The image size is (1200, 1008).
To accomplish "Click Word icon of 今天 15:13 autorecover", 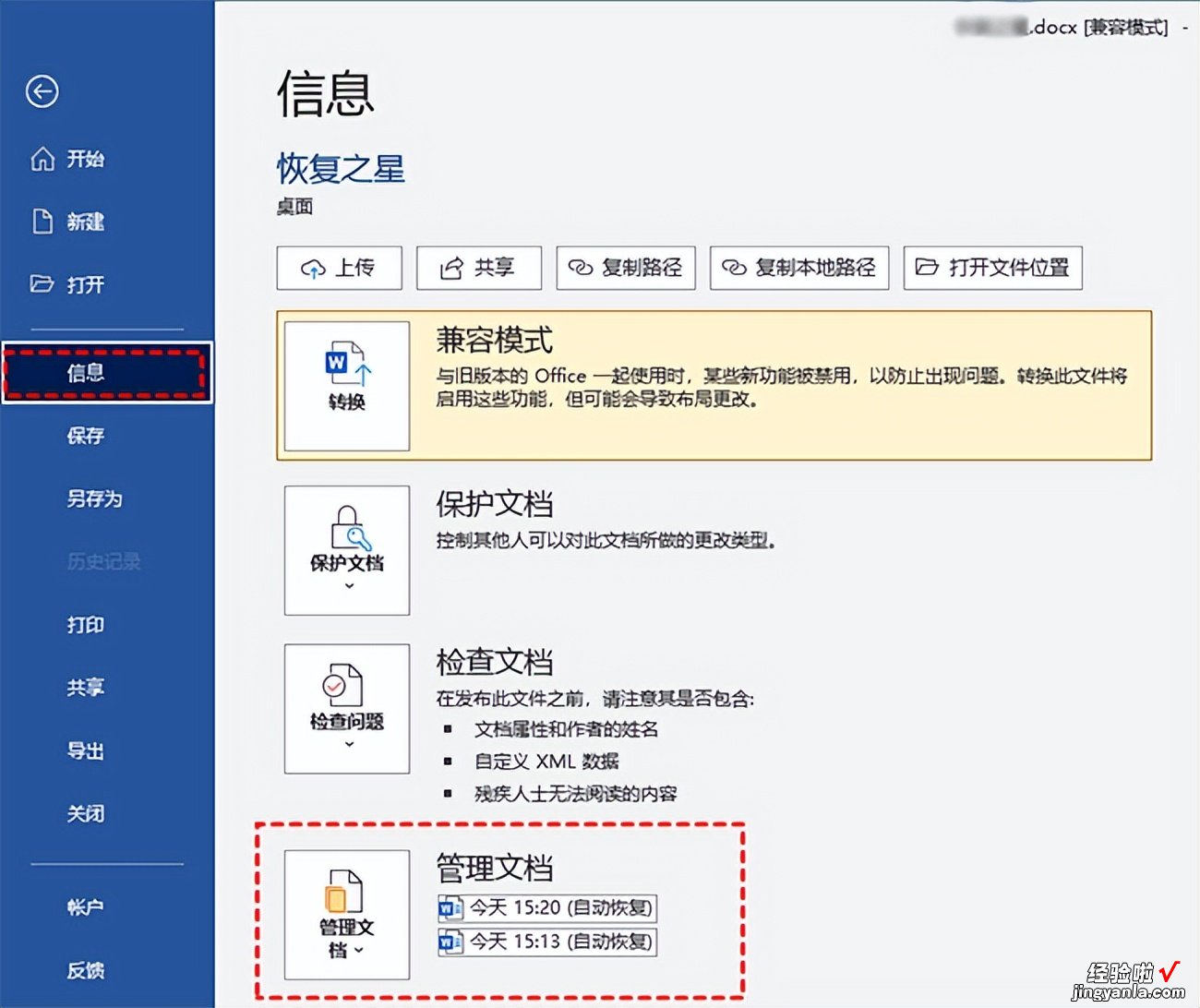I will 450,942.
